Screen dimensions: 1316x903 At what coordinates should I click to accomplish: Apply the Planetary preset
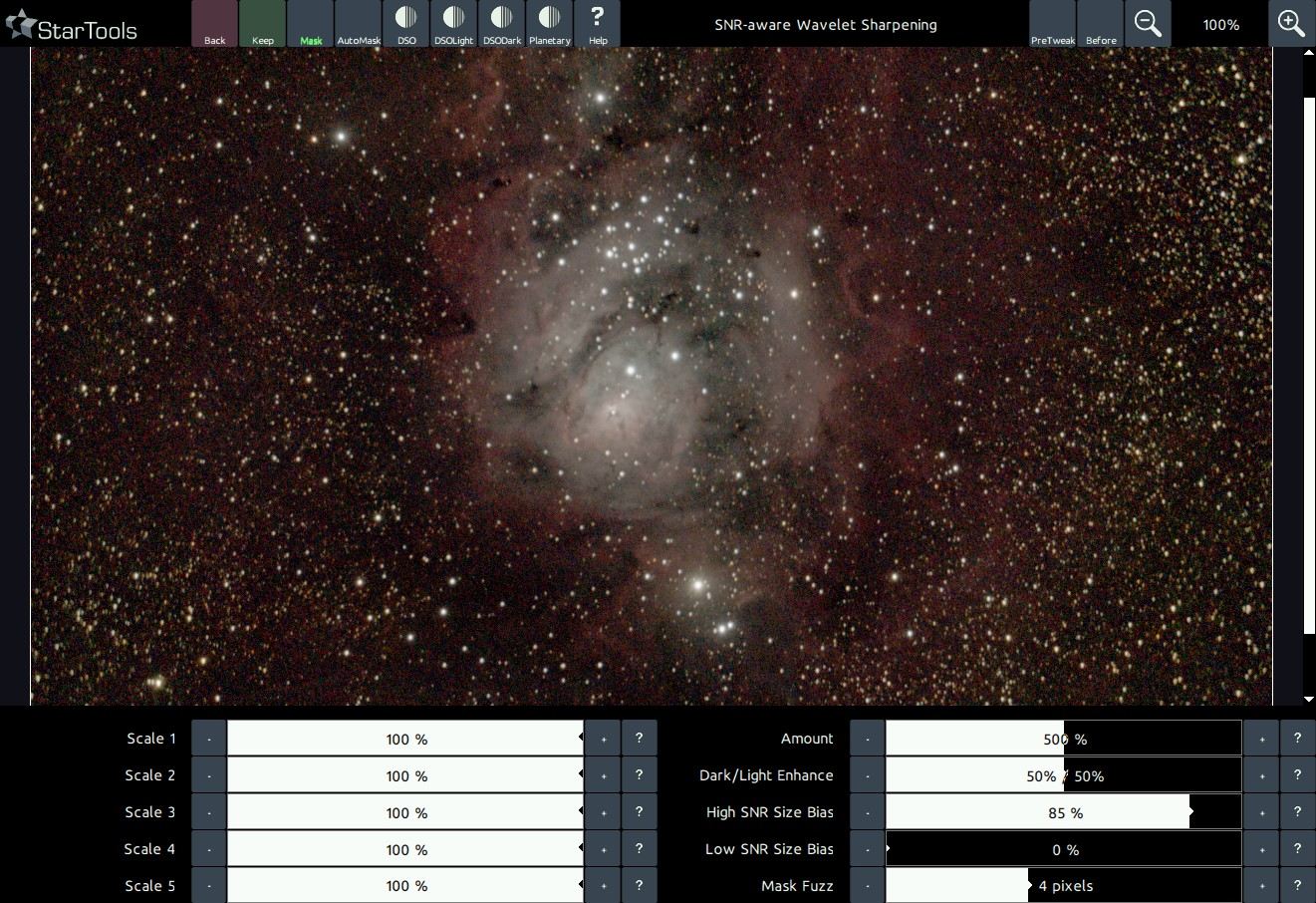coord(550,24)
